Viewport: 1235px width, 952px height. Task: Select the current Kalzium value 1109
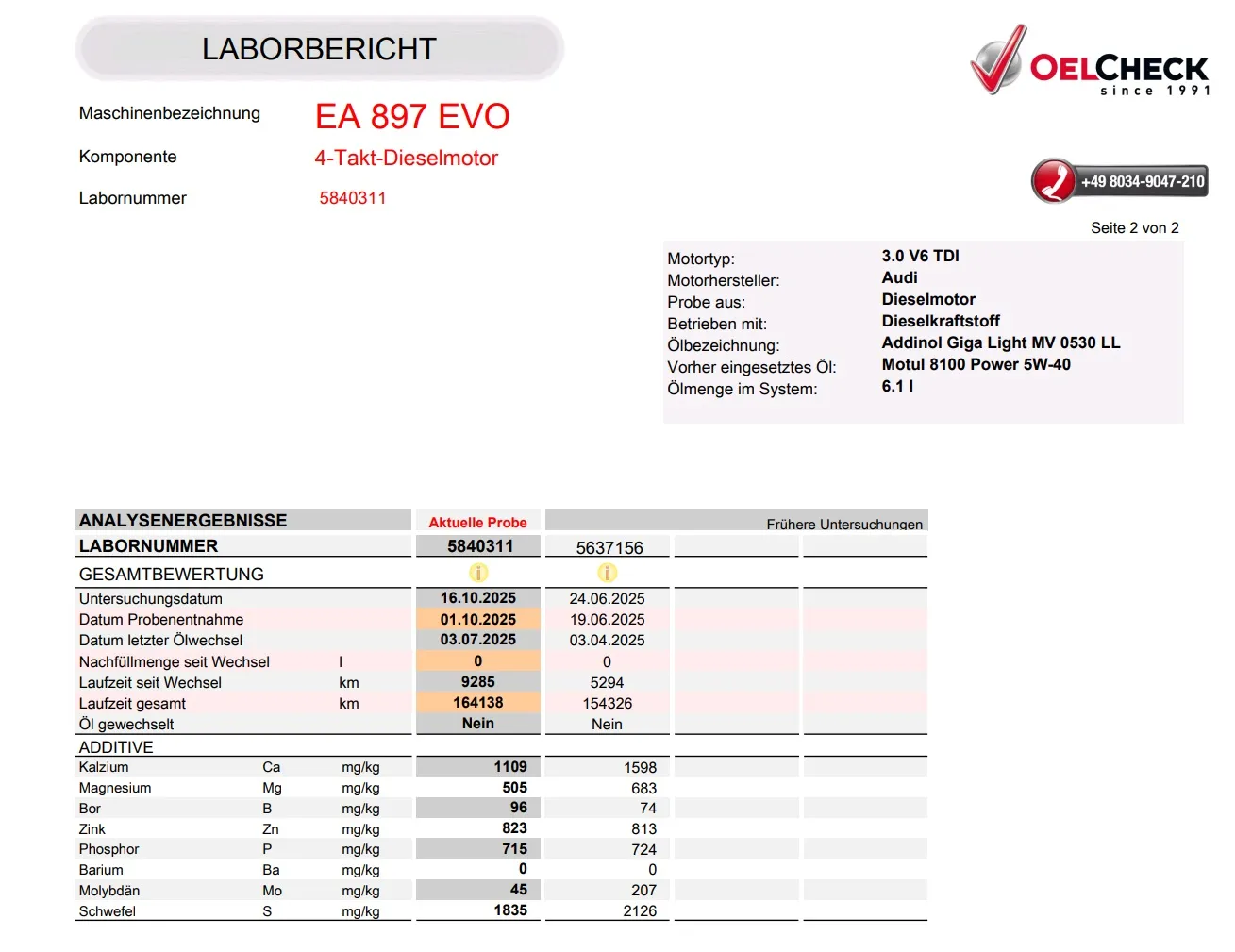coord(509,767)
